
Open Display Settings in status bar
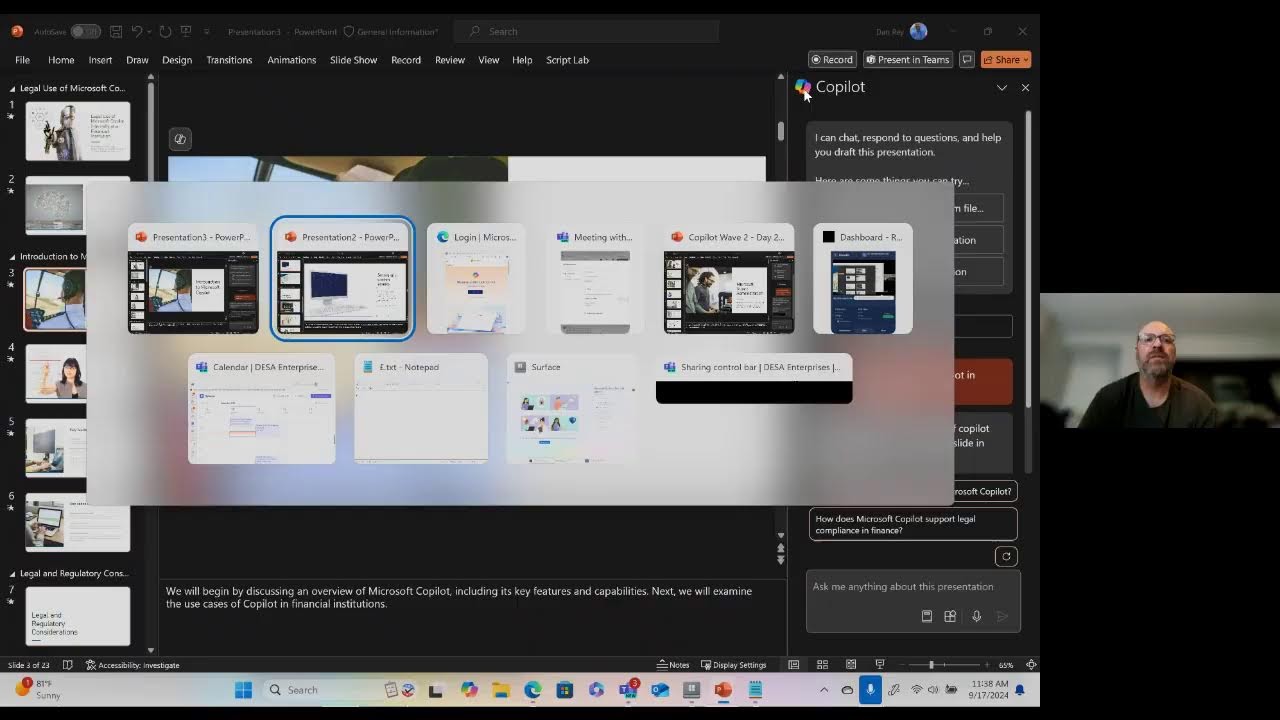733,665
